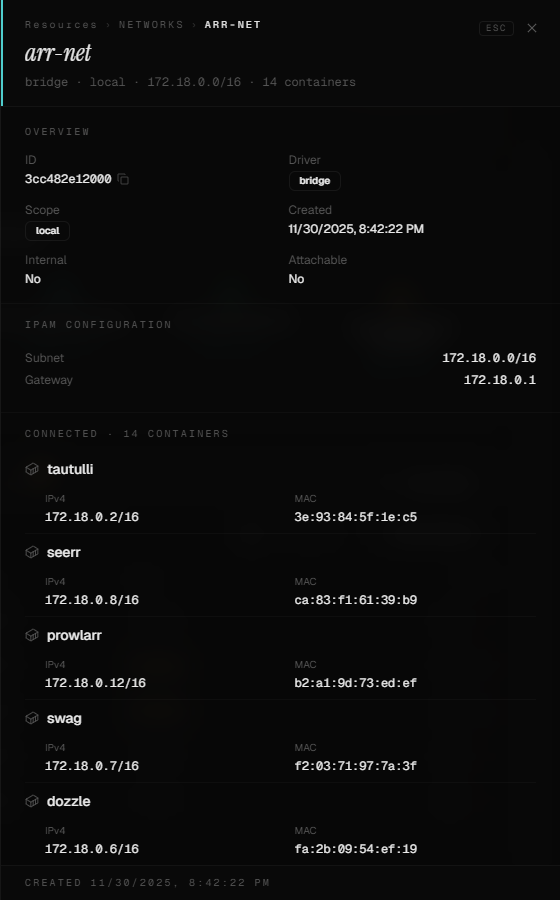Navigate to NETWORKS breadcrumb item
Viewport: 560px width, 900px height.
coord(151,25)
